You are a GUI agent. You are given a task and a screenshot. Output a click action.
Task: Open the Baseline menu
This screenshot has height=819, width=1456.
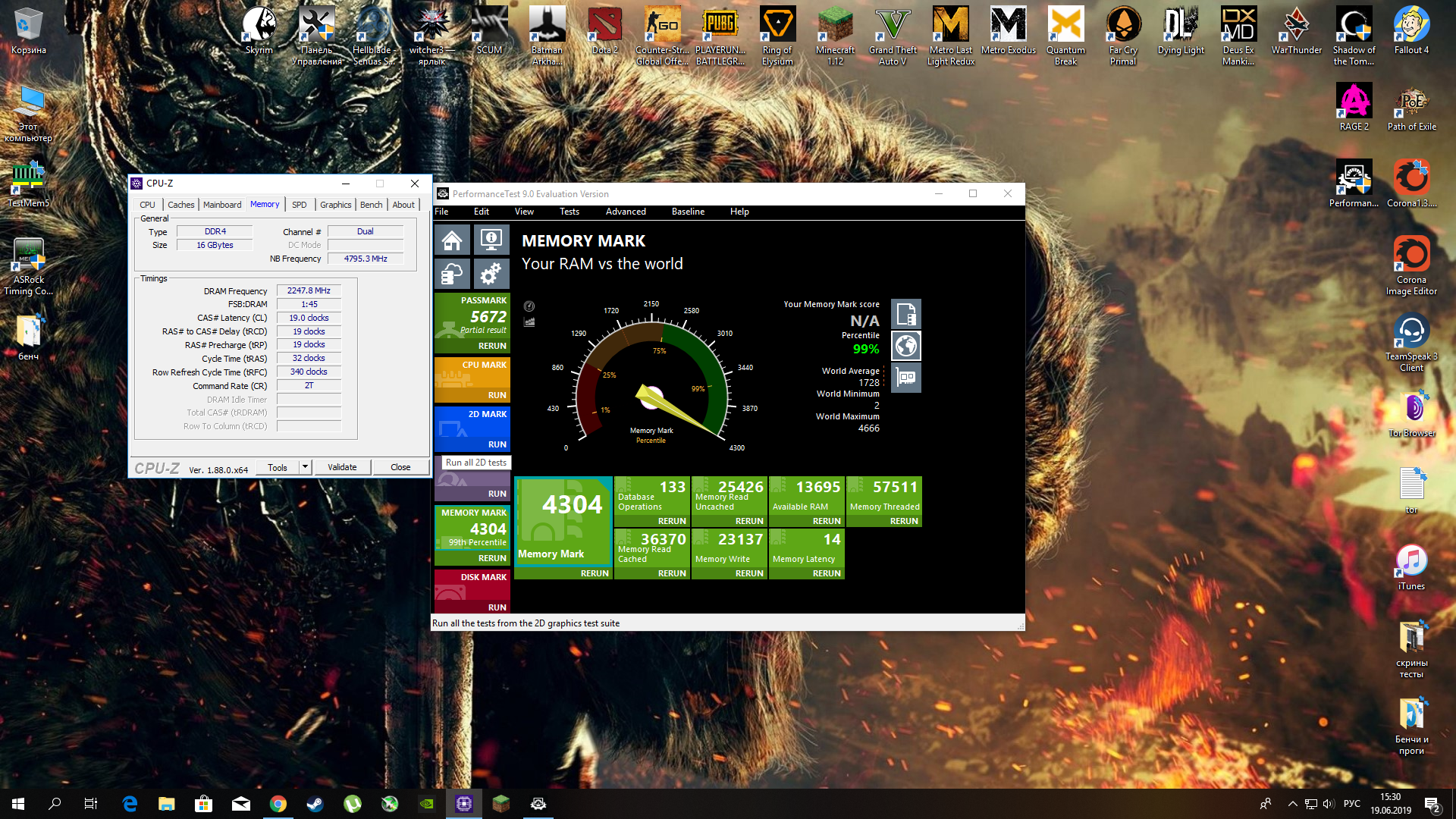688,212
